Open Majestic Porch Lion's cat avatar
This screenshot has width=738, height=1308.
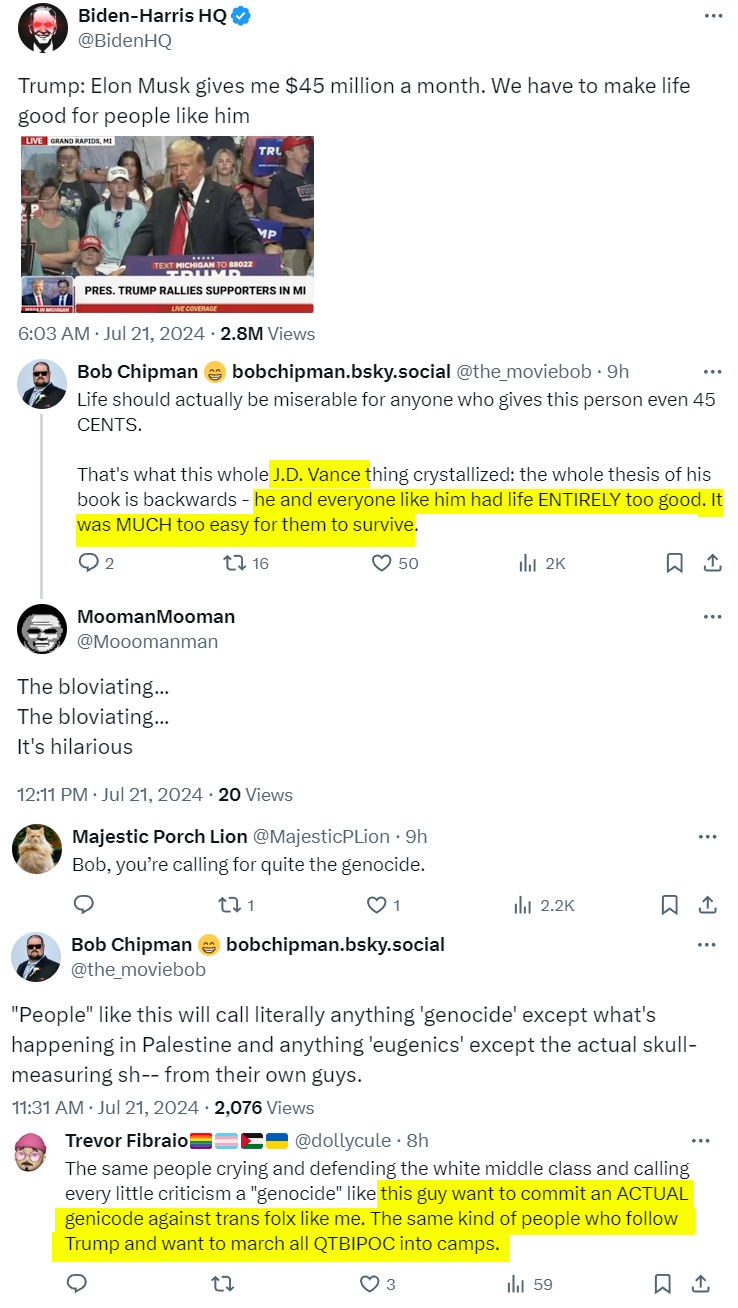click(37, 849)
